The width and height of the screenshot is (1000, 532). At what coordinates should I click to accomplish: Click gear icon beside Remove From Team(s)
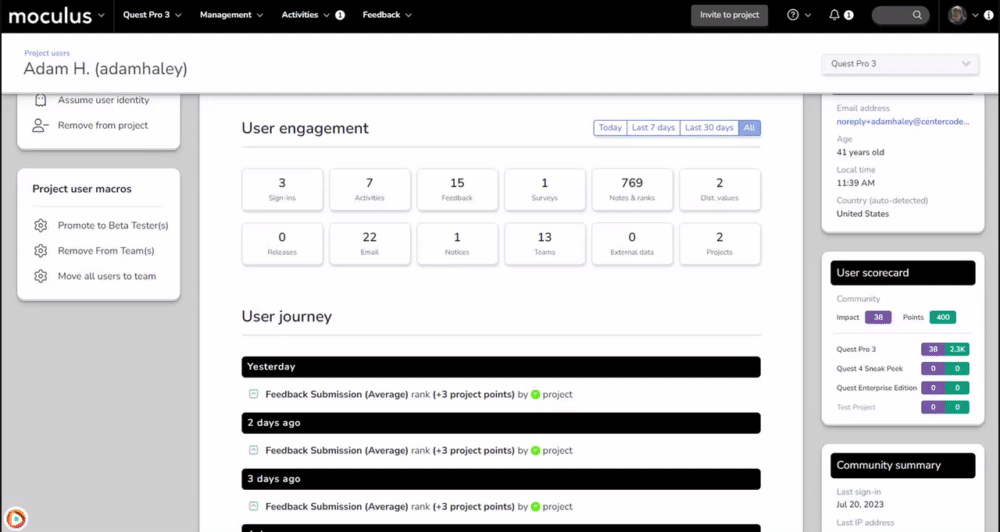tap(41, 251)
